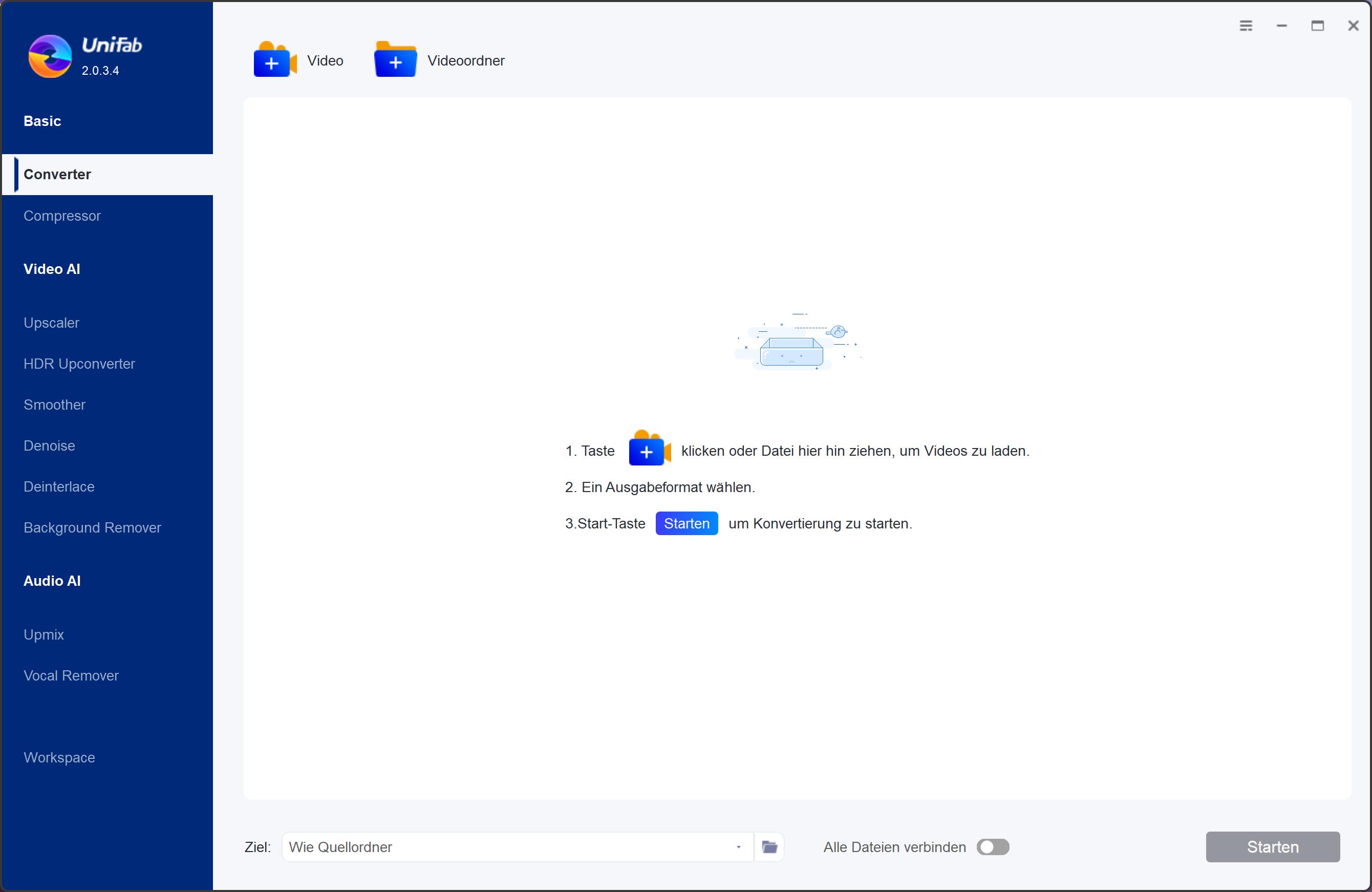The image size is (1372, 892).
Task: Select the Smoother tool in sidebar
Action: click(x=55, y=405)
